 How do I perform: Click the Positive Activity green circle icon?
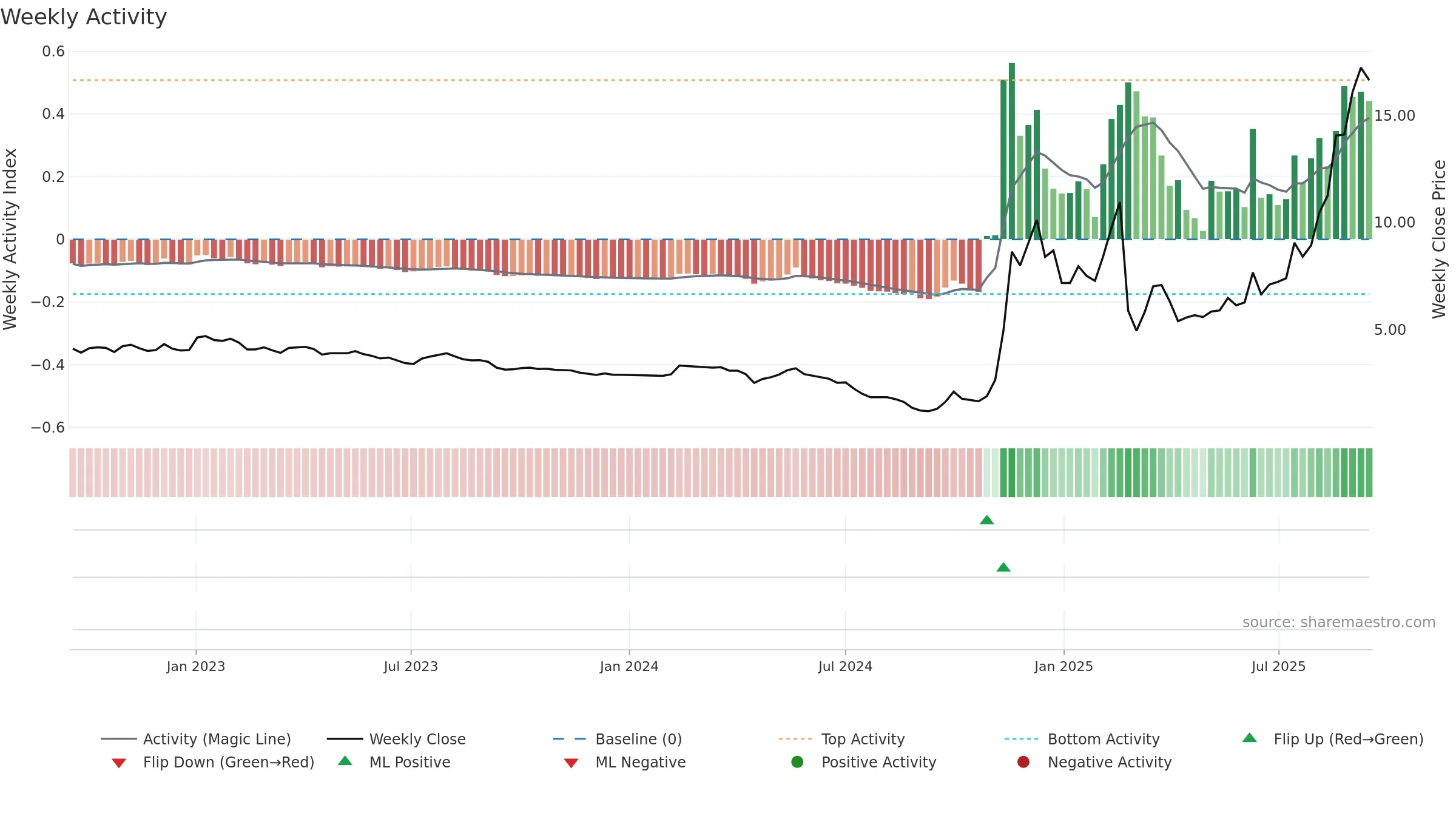798,761
